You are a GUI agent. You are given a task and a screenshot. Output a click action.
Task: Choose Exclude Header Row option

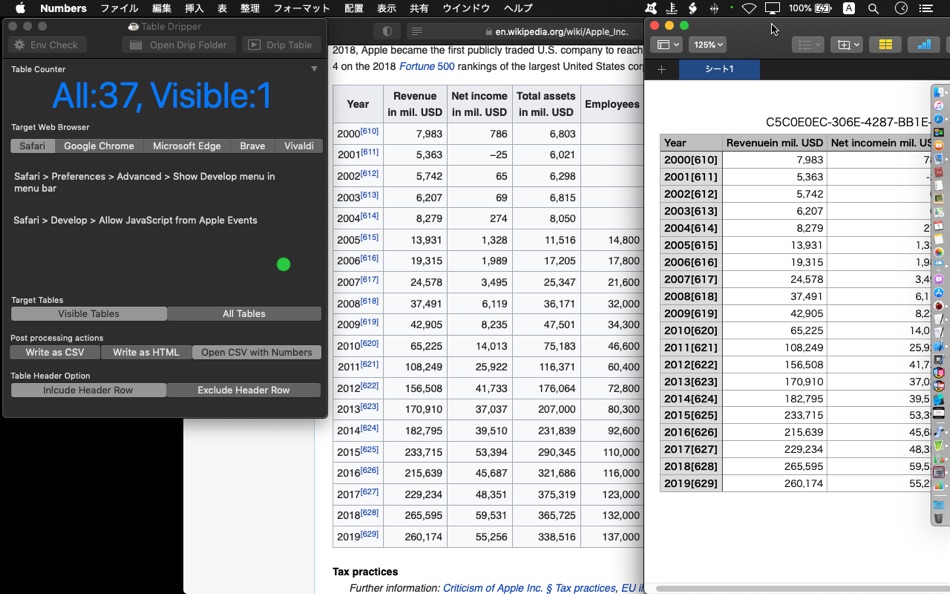click(244, 390)
